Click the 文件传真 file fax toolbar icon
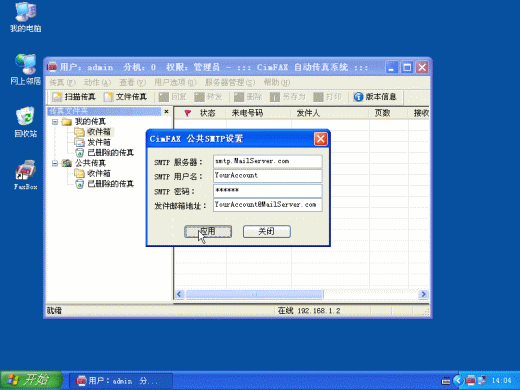 (x=108, y=97)
